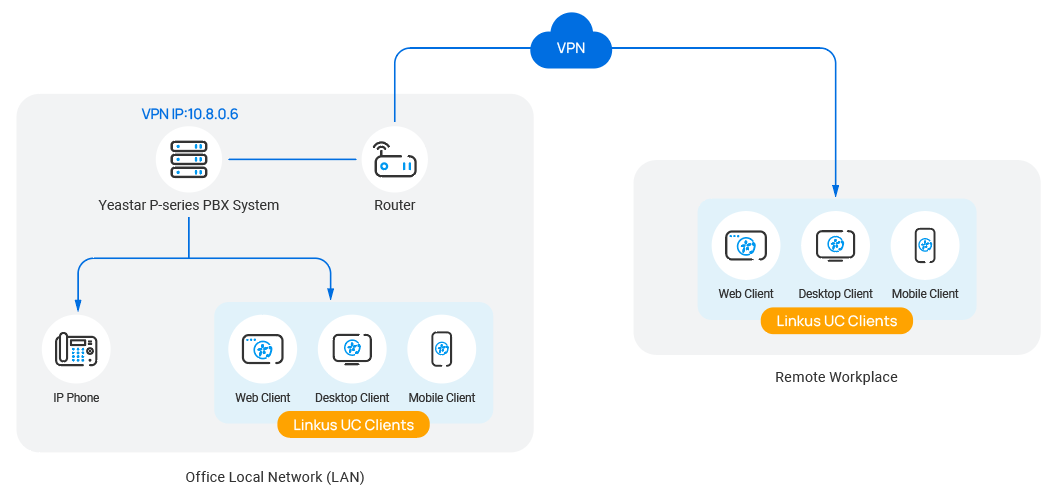This screenshot has height=500, width=1058.
Task: Click the VPN IP:10.8.0.6 text
Action: pyautogui.click(x=189, y=114)
